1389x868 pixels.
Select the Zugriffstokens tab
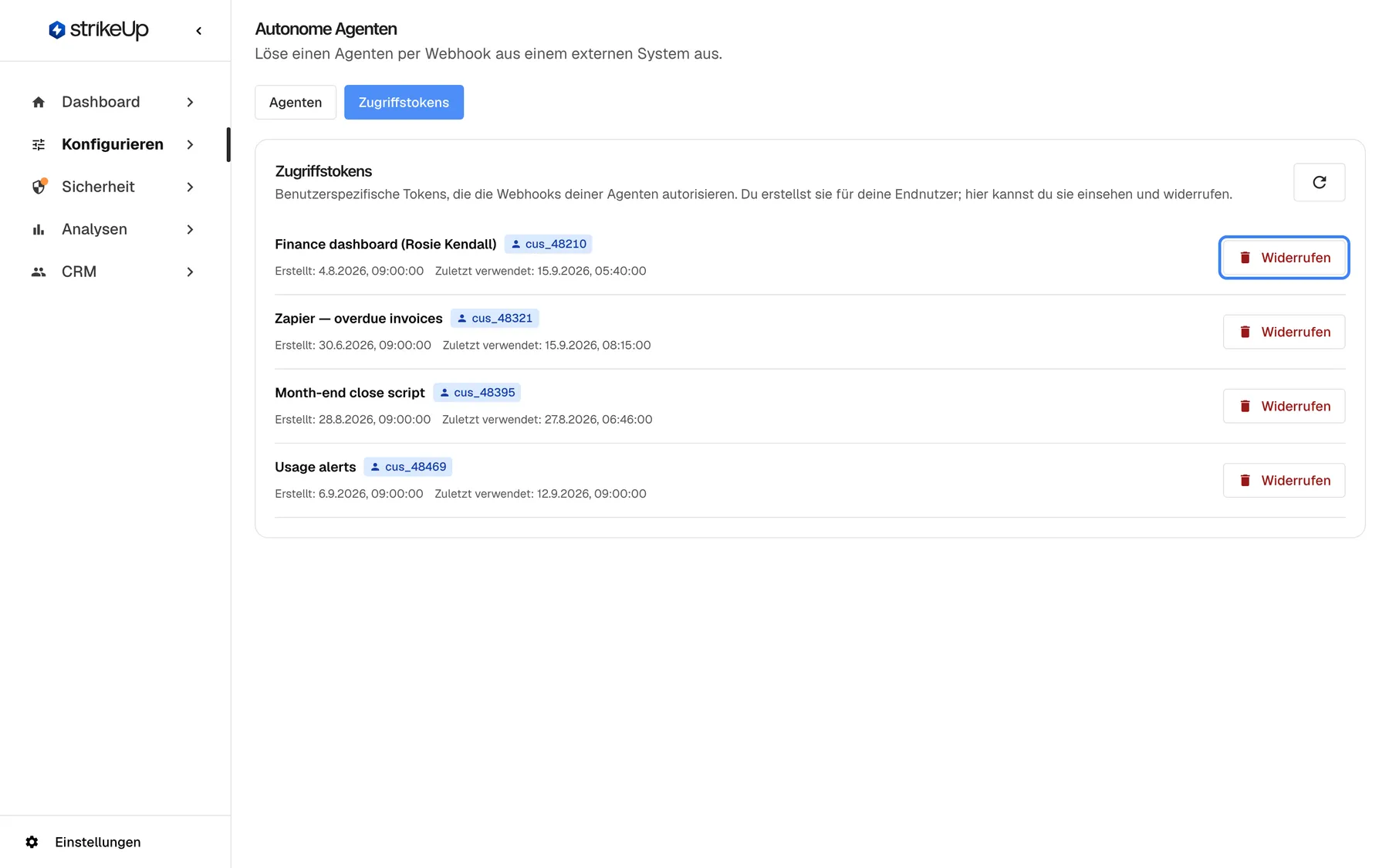tap(404, 102)
